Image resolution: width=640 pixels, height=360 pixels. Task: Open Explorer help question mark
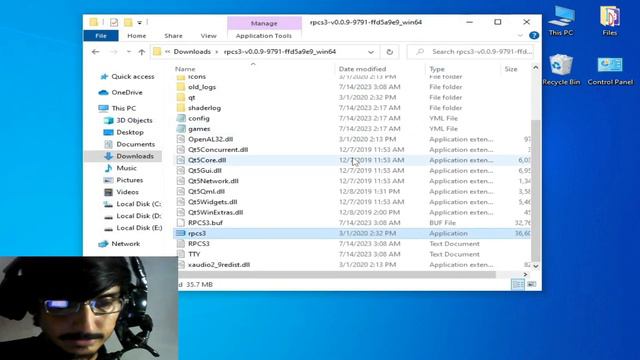point(533,36)
